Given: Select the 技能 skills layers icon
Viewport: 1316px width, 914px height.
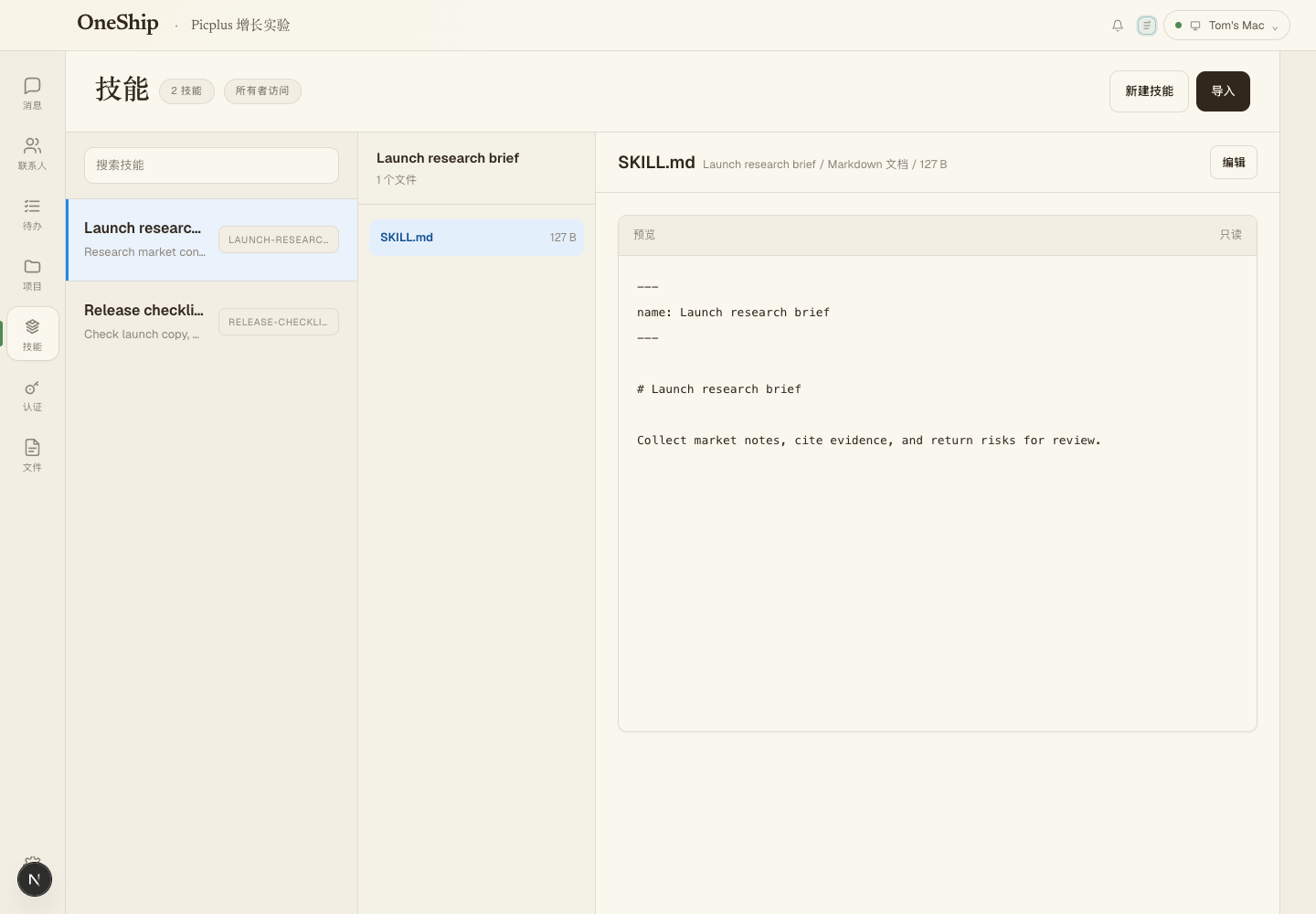Looking at the screenshot, I should (x=32, y=334).
